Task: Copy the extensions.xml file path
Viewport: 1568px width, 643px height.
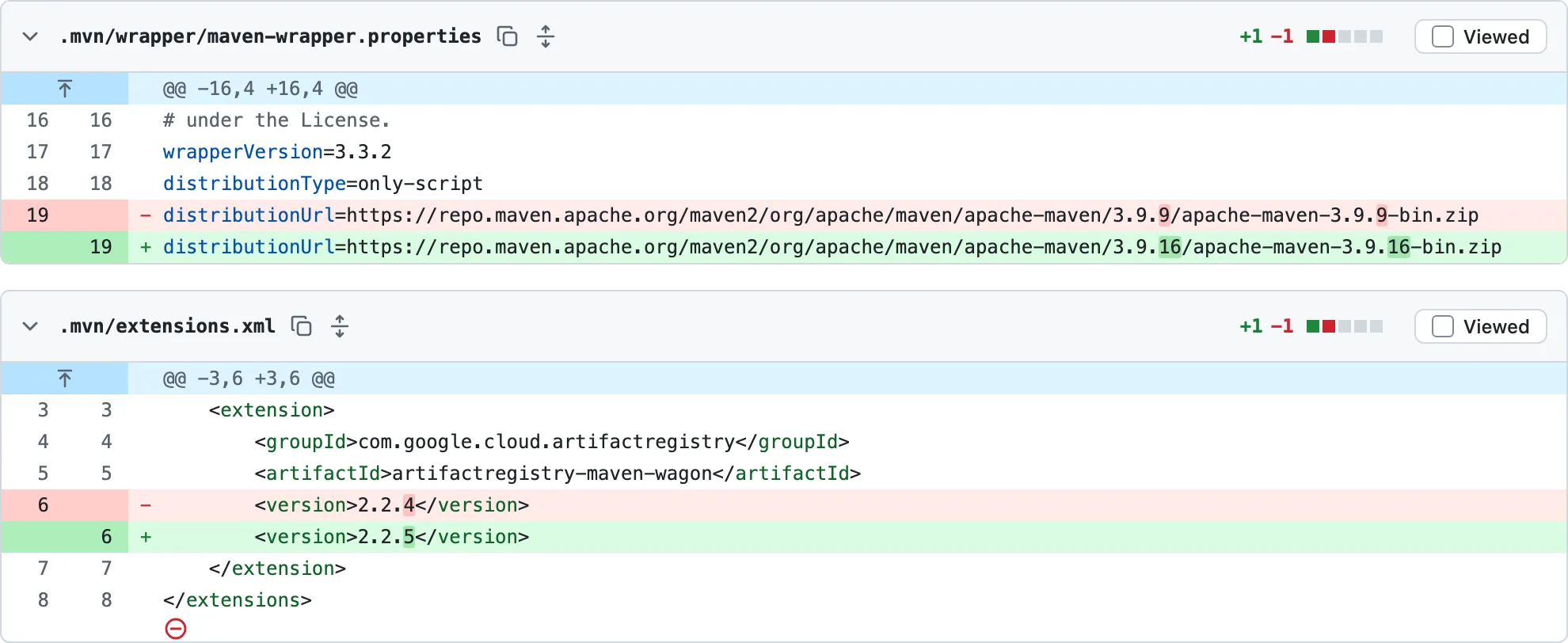Action: 301,326
